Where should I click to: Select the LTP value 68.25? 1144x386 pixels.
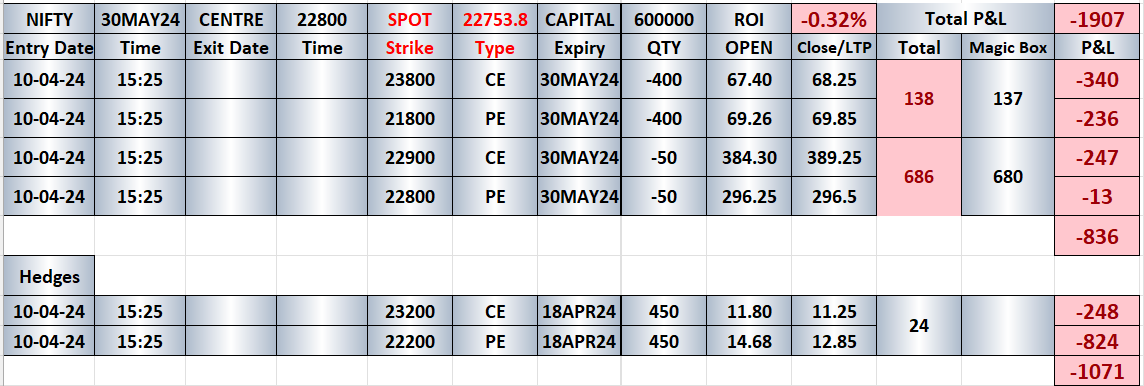click(833, 80)
